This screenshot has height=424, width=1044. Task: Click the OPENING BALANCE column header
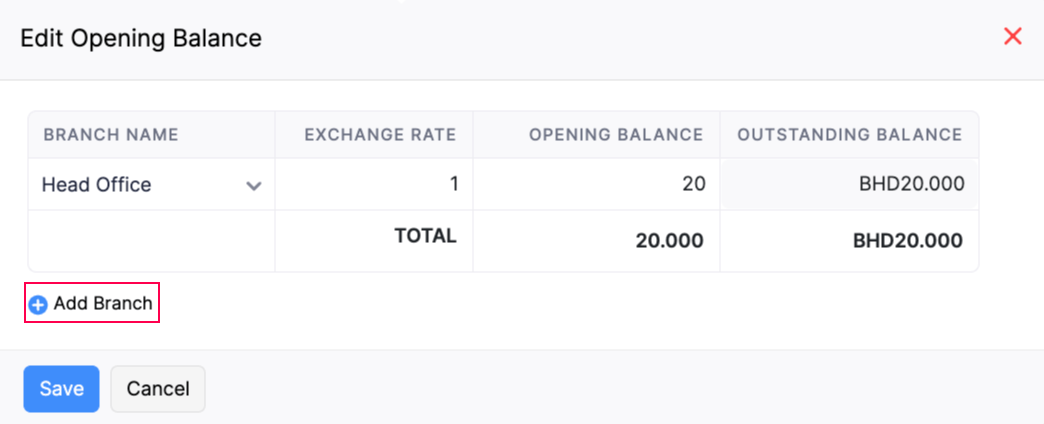[616, 135]
